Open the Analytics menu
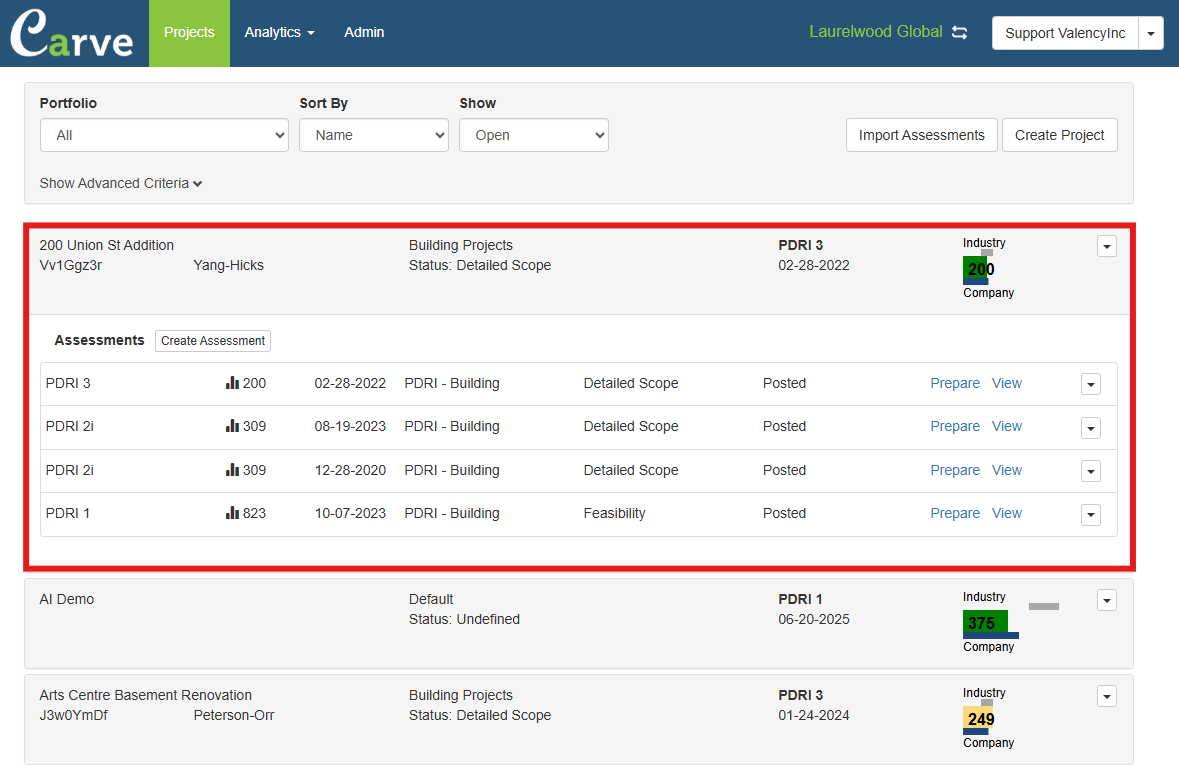 click(x=279, y=33)
